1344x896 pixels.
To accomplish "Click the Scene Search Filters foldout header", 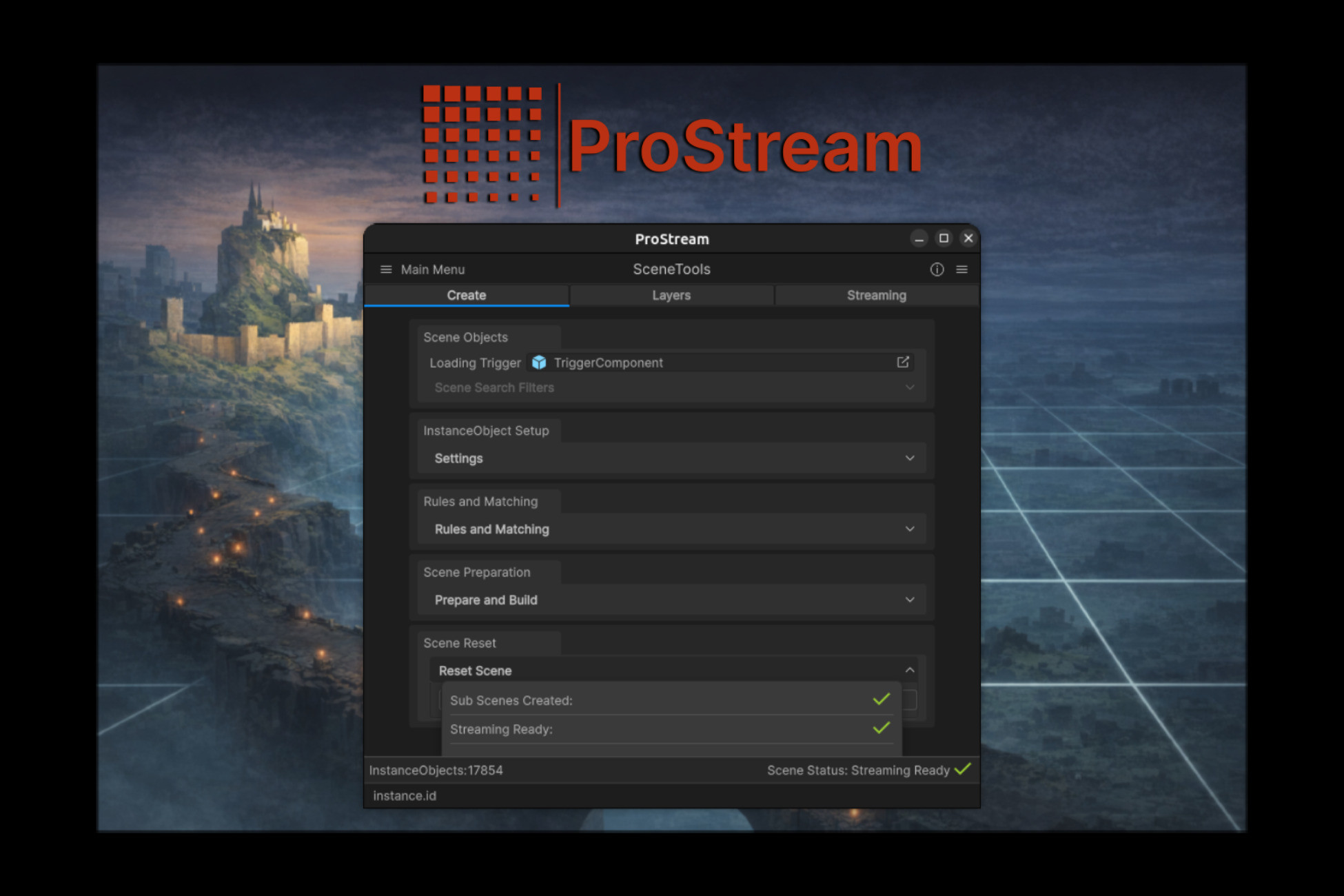I will click(672, 387).
